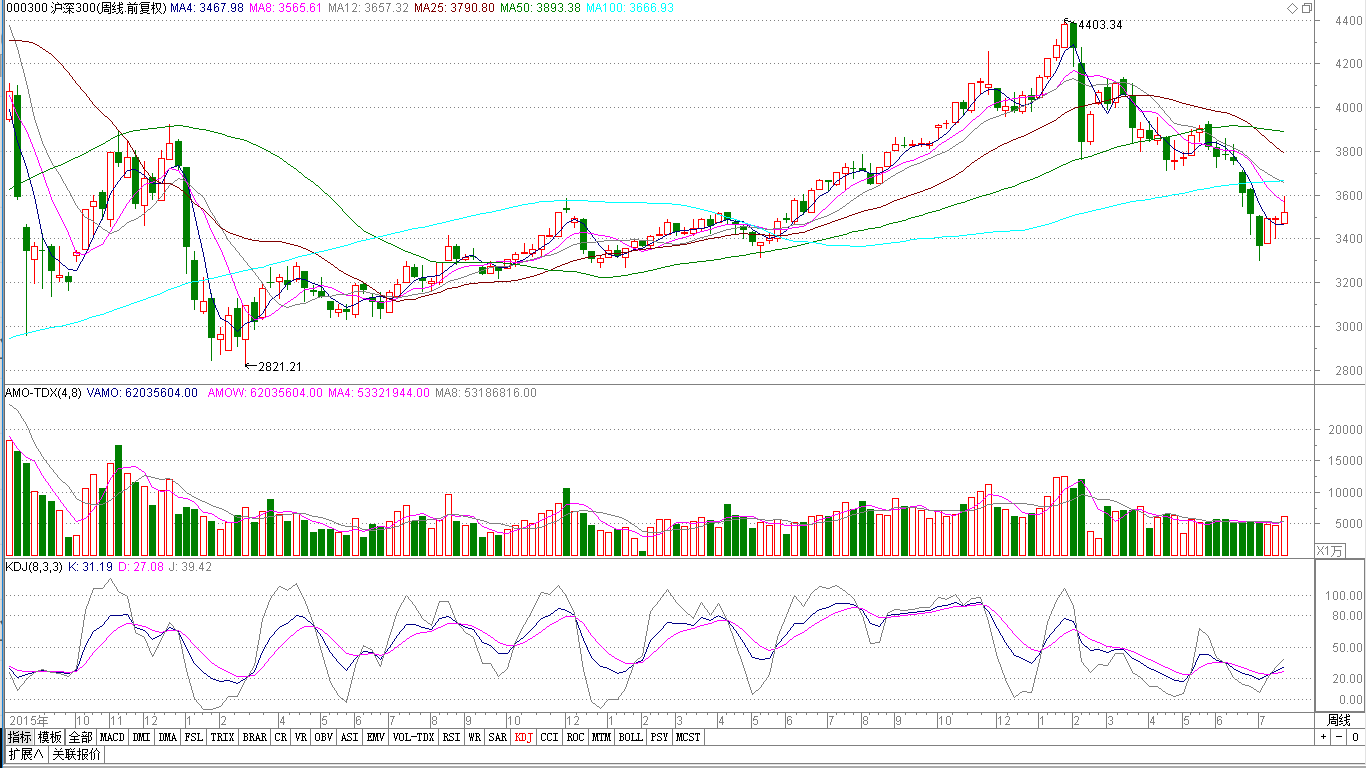The image size is (1366, 768).
Task: Click the diamond icon in the chart's top-right corner
Action: [1292, 8]
